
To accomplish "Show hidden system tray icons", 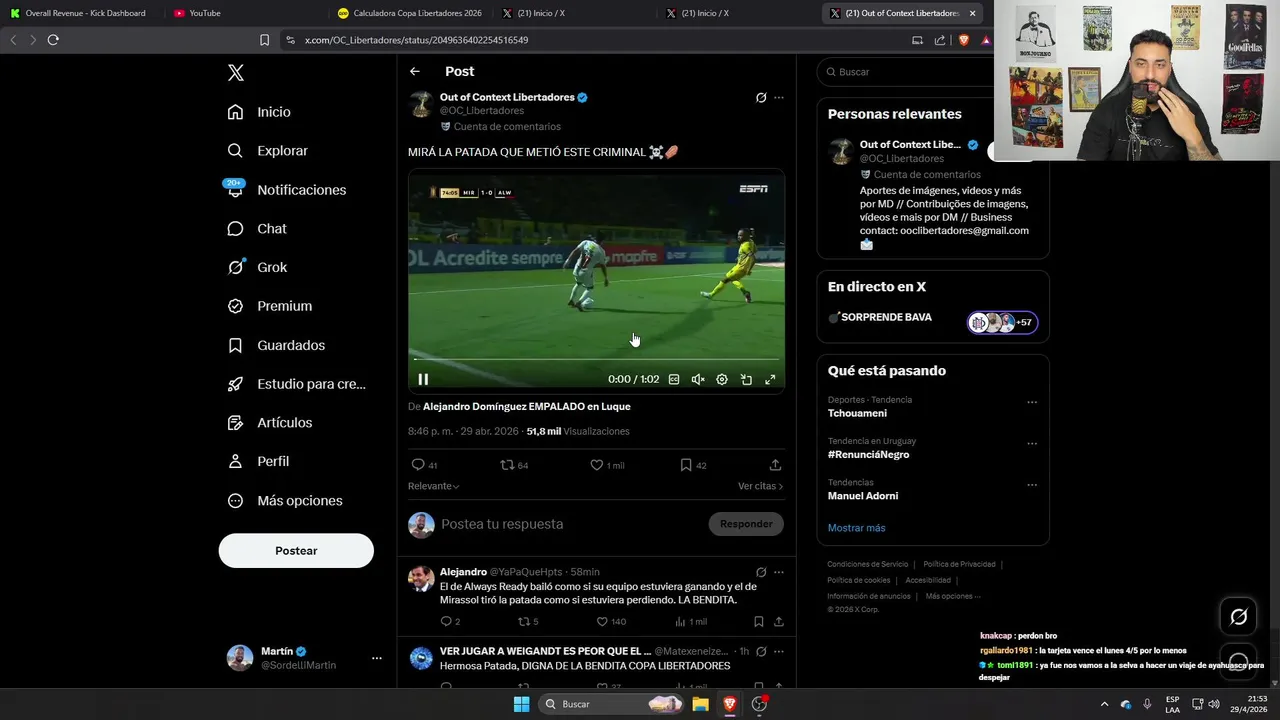I will (x=1104, y=704).
